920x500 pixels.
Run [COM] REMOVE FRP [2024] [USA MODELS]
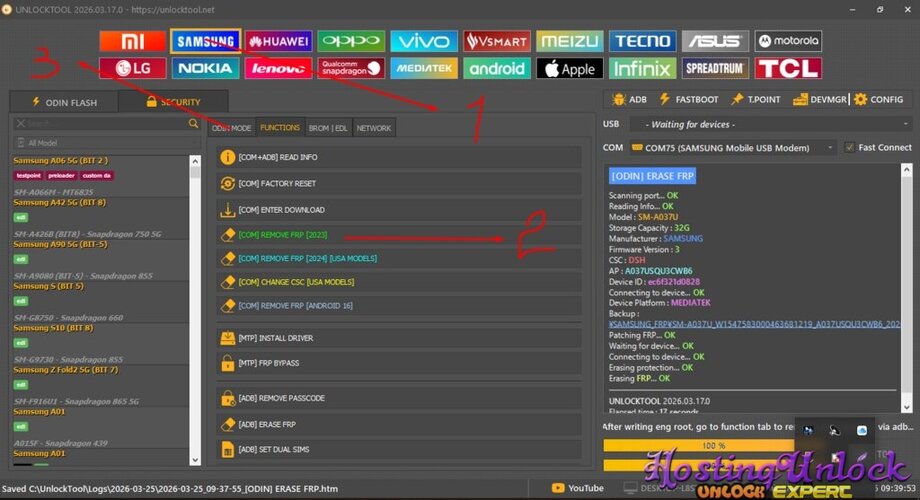tap(399, 258)
